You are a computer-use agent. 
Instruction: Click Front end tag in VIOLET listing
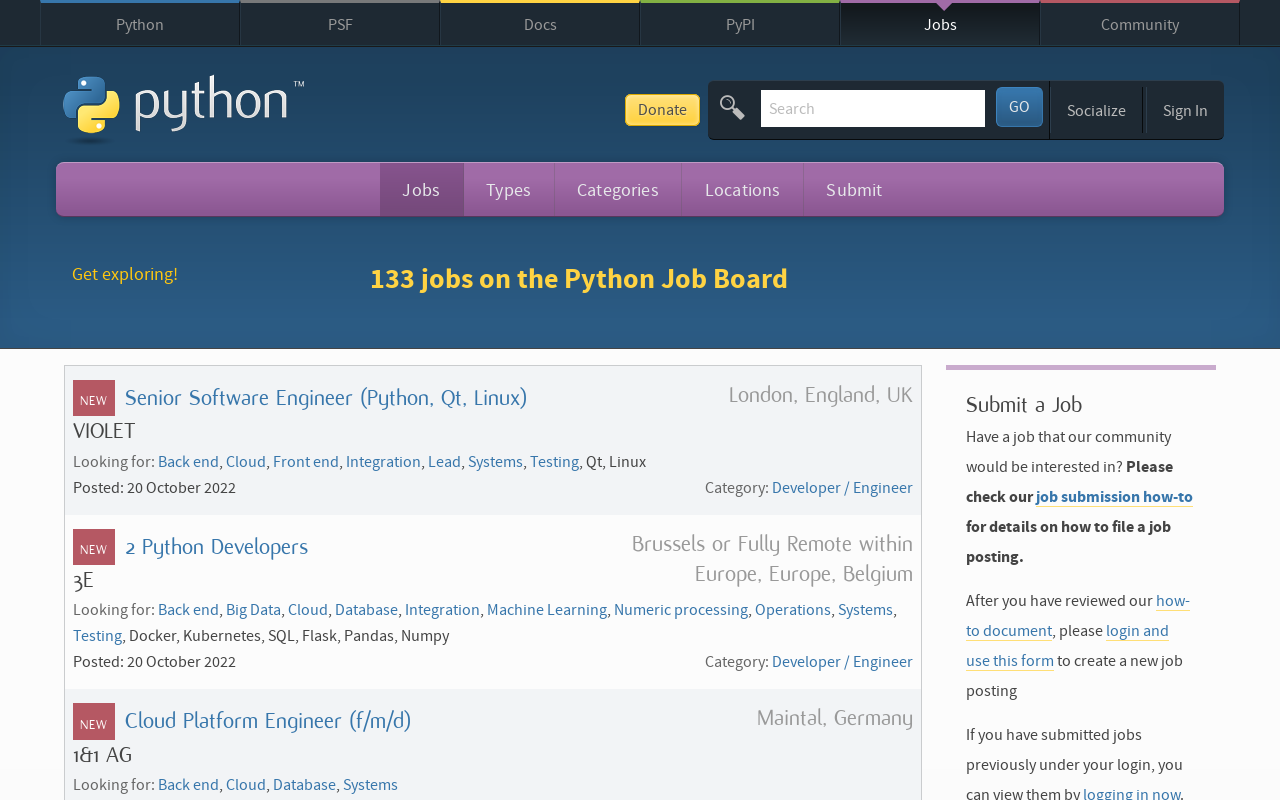click(306, 462)
